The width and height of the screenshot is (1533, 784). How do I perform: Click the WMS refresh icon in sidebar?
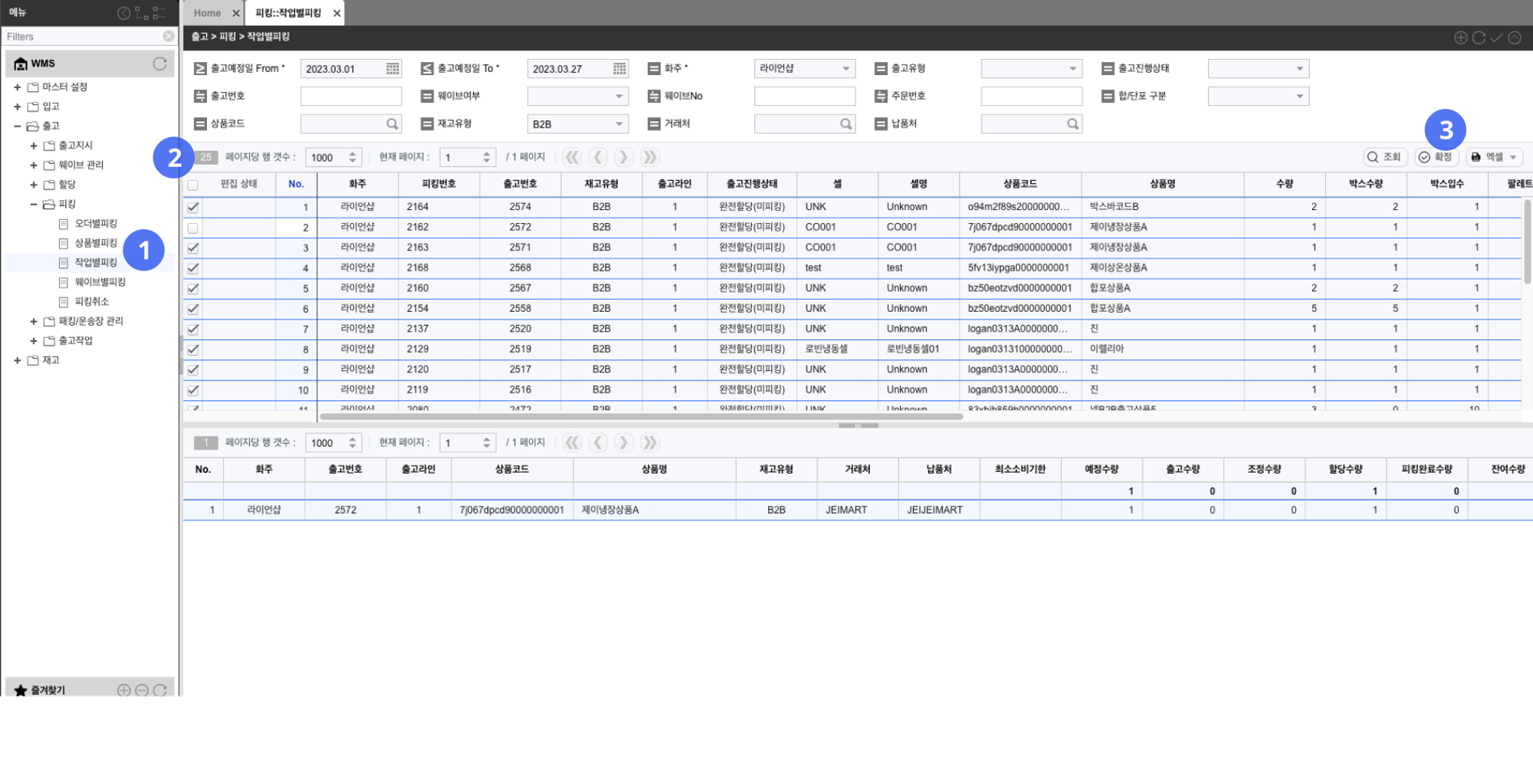(159, 64)
